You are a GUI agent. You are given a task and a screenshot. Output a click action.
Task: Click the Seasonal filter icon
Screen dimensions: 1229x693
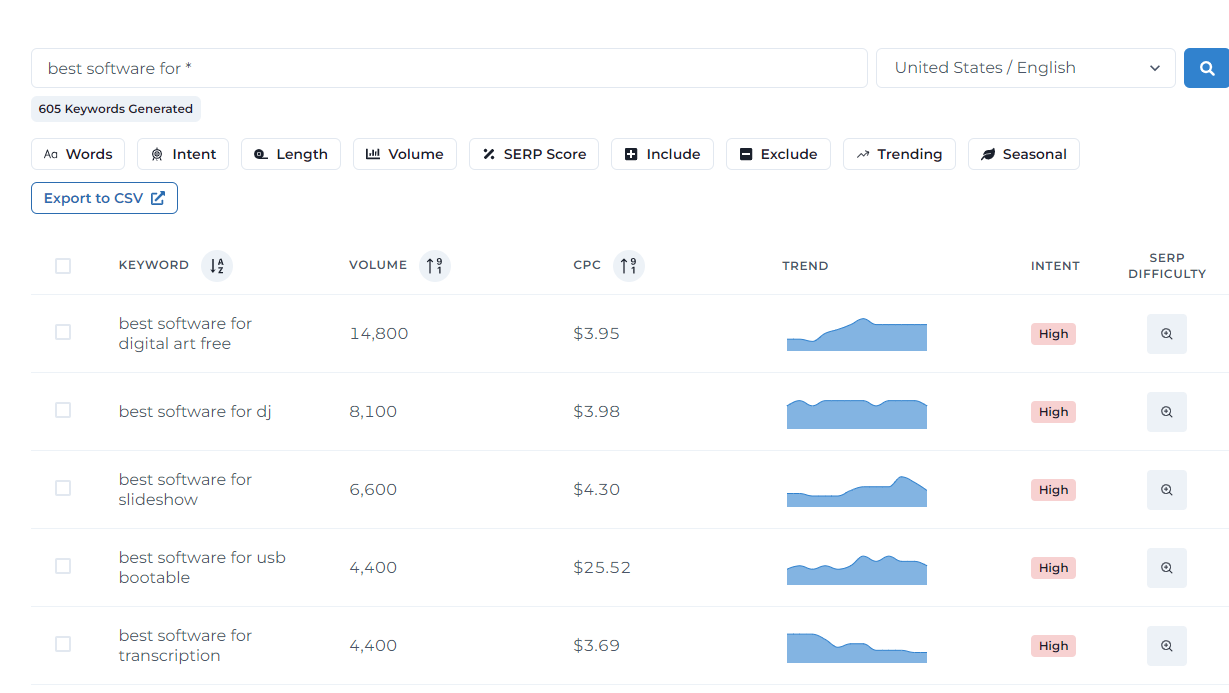point(1023,154)
